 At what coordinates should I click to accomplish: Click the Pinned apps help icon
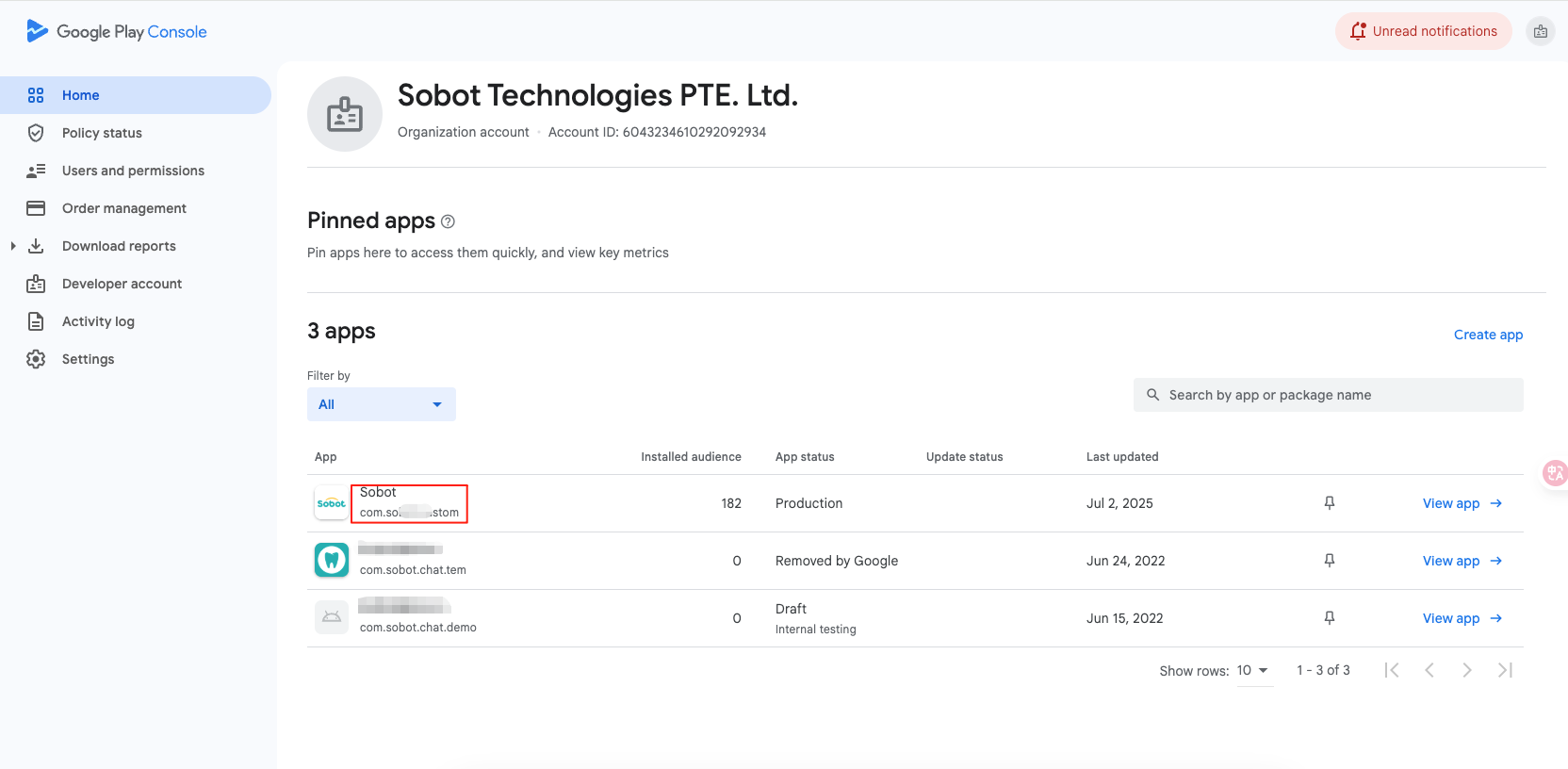click(x=449, y=221)
